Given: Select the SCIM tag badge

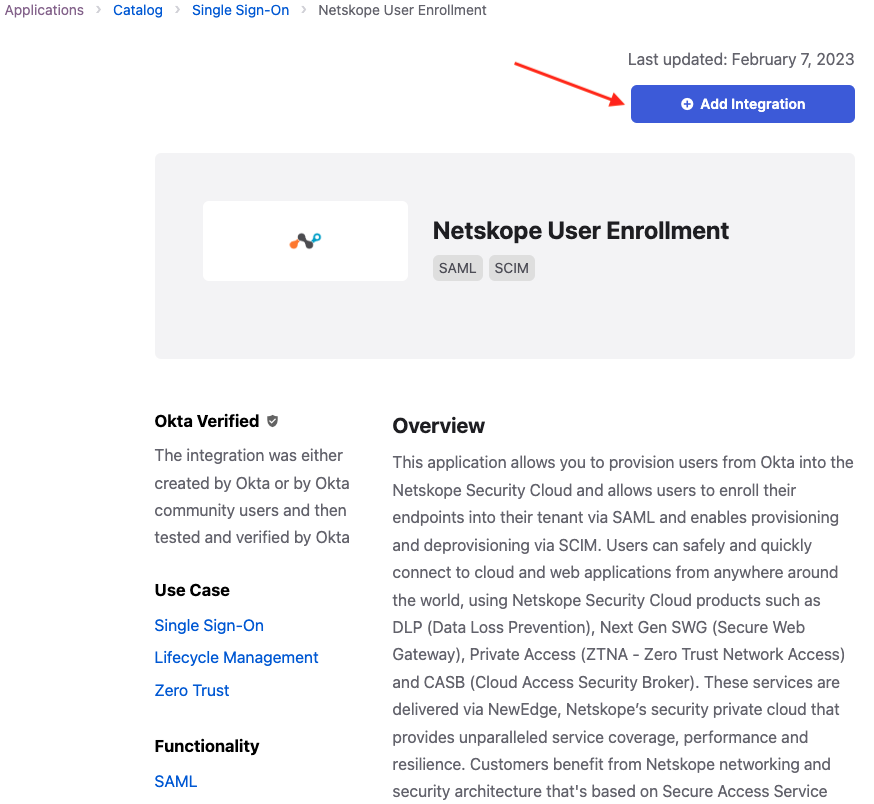Looking at the screenshot, I should pyautogui.click(x=512, y=268).
